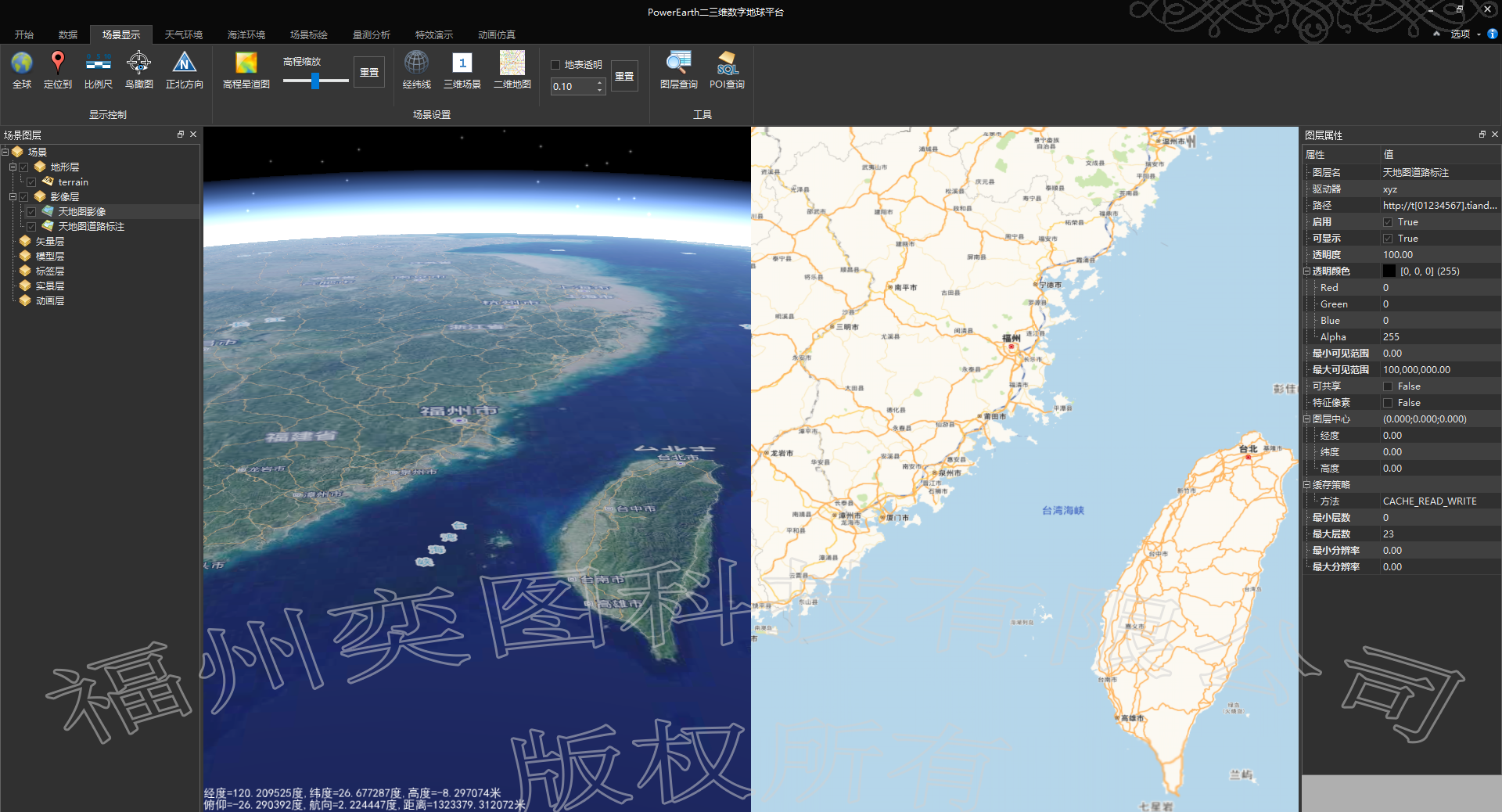Float the 图层属性 panel
Viewport: 1502px width, 812px height.
(1482, 135)
